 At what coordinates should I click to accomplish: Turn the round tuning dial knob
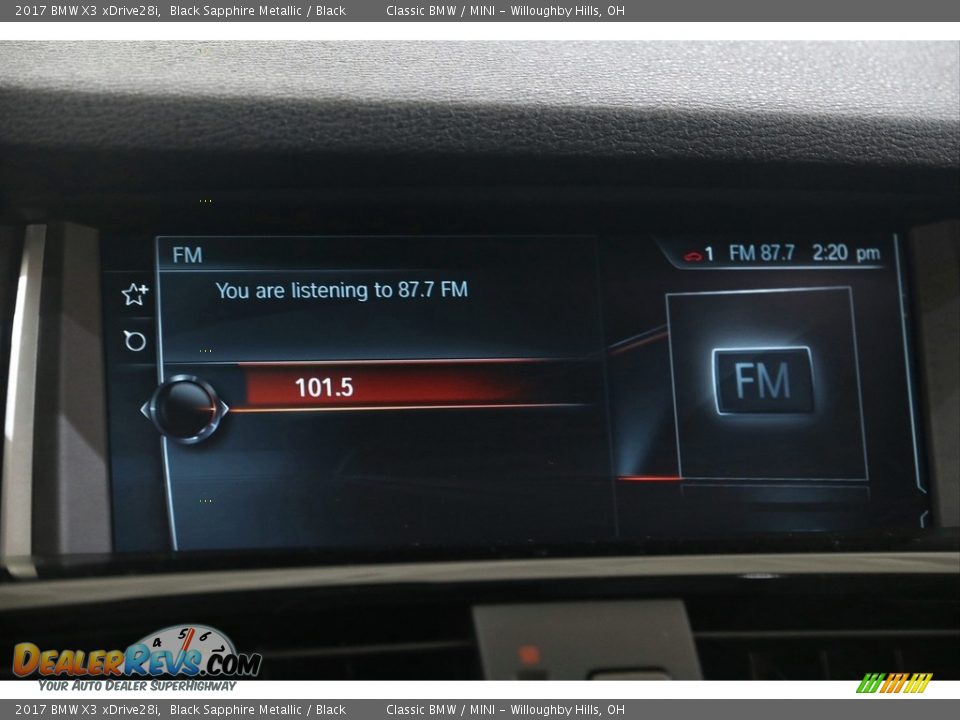coord(184,408)
